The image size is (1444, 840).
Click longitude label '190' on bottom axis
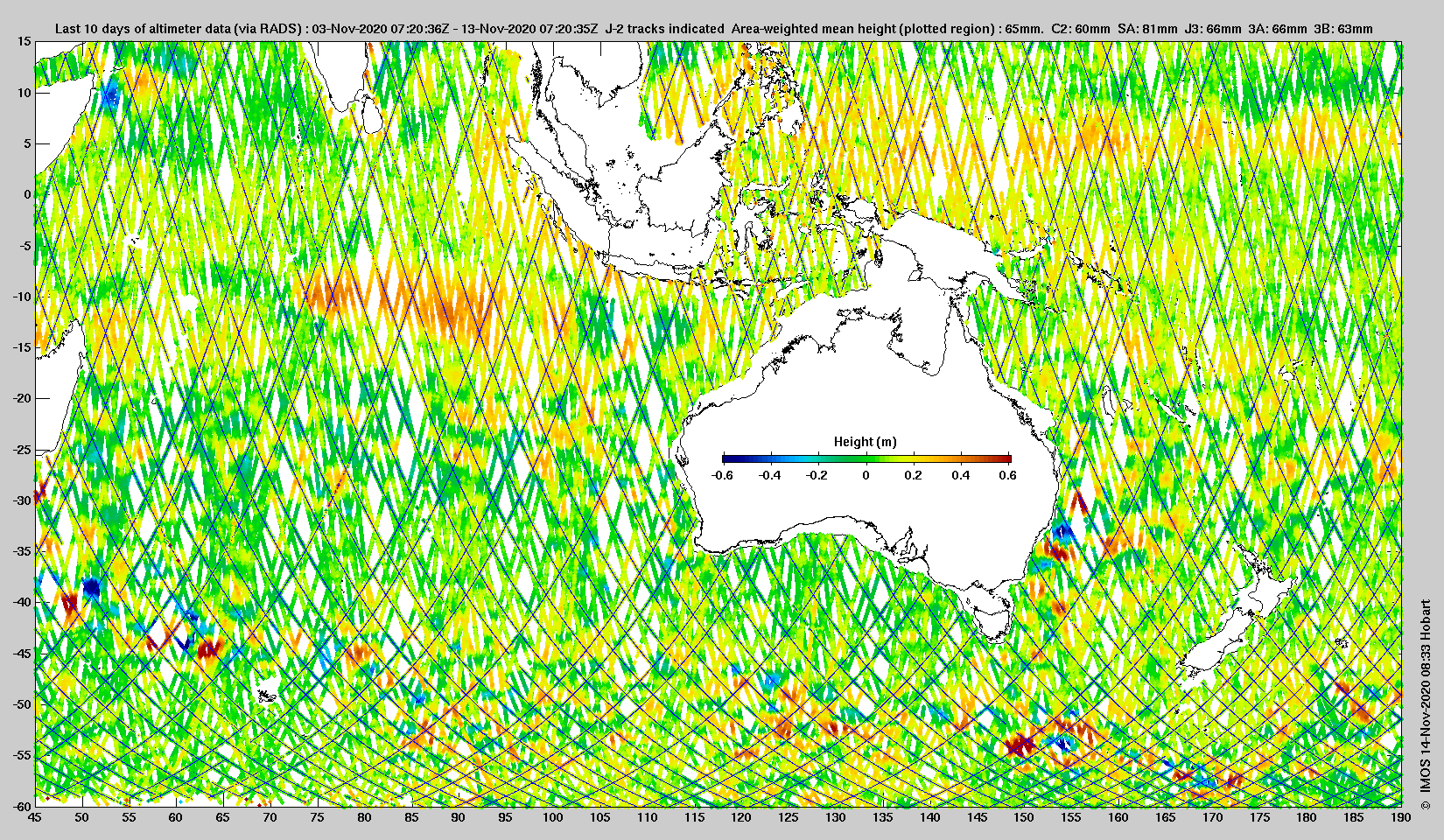pos(1401,817)
